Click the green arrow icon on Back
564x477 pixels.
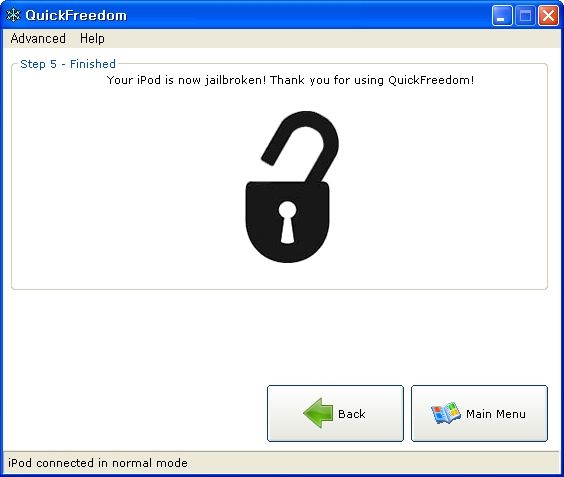coord(318,413)
